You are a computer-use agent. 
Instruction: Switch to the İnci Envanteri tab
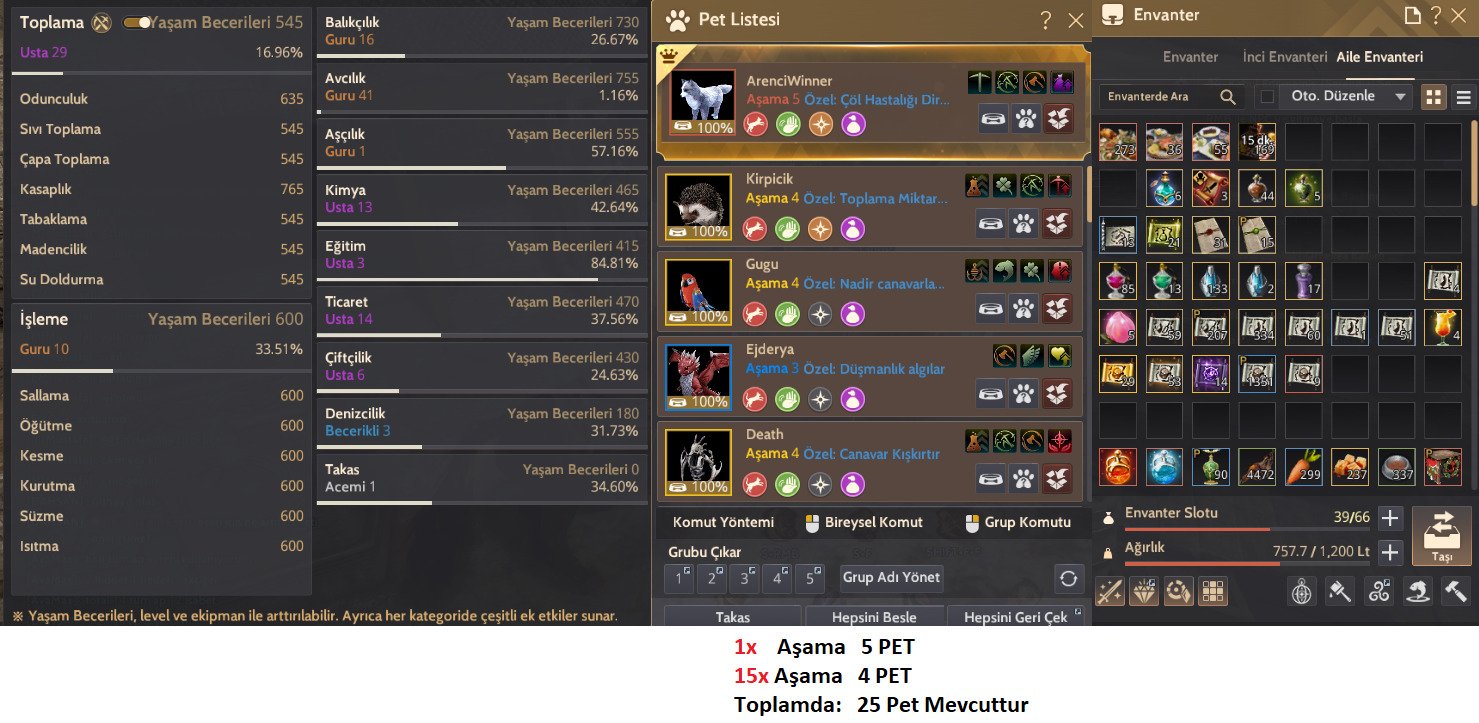[1284, 57]
